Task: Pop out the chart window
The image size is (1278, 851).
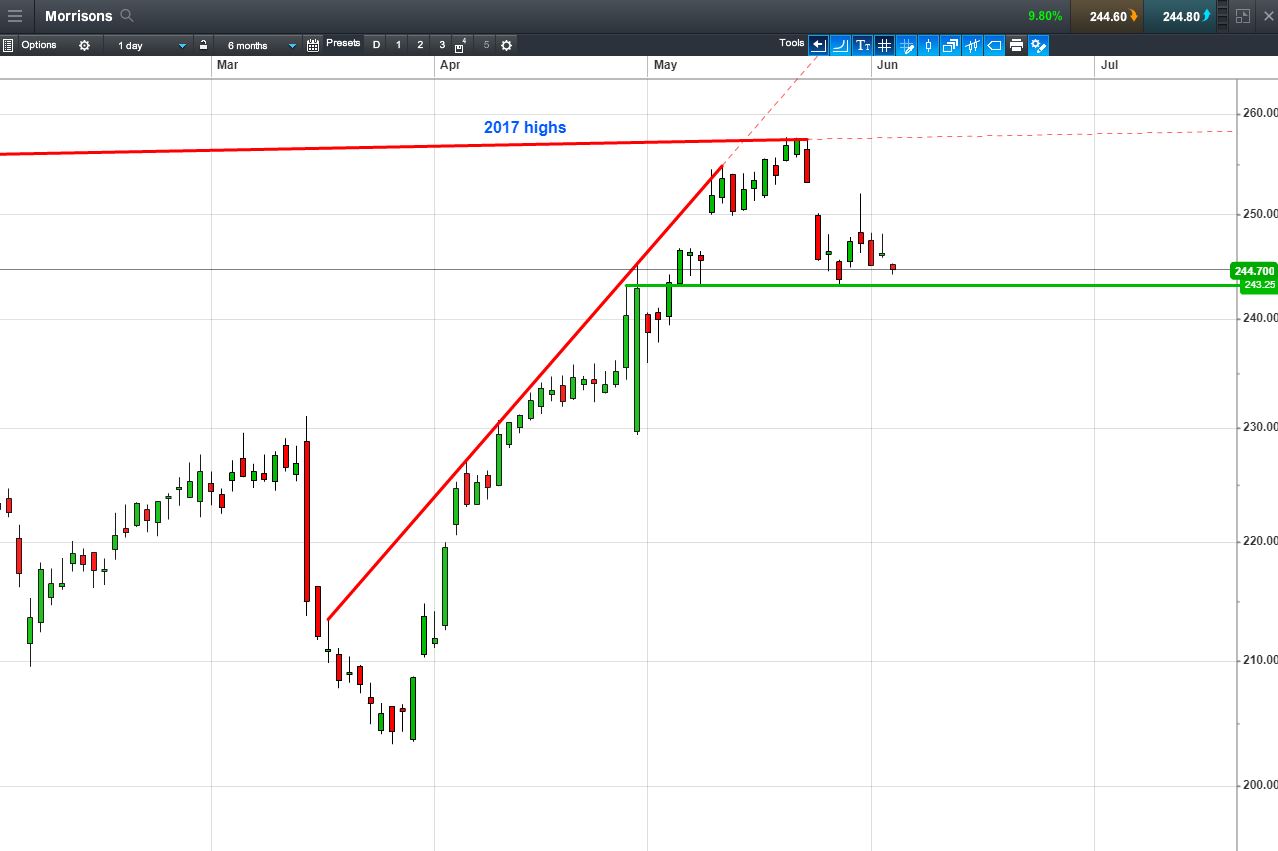Action: click(1243, 16)
